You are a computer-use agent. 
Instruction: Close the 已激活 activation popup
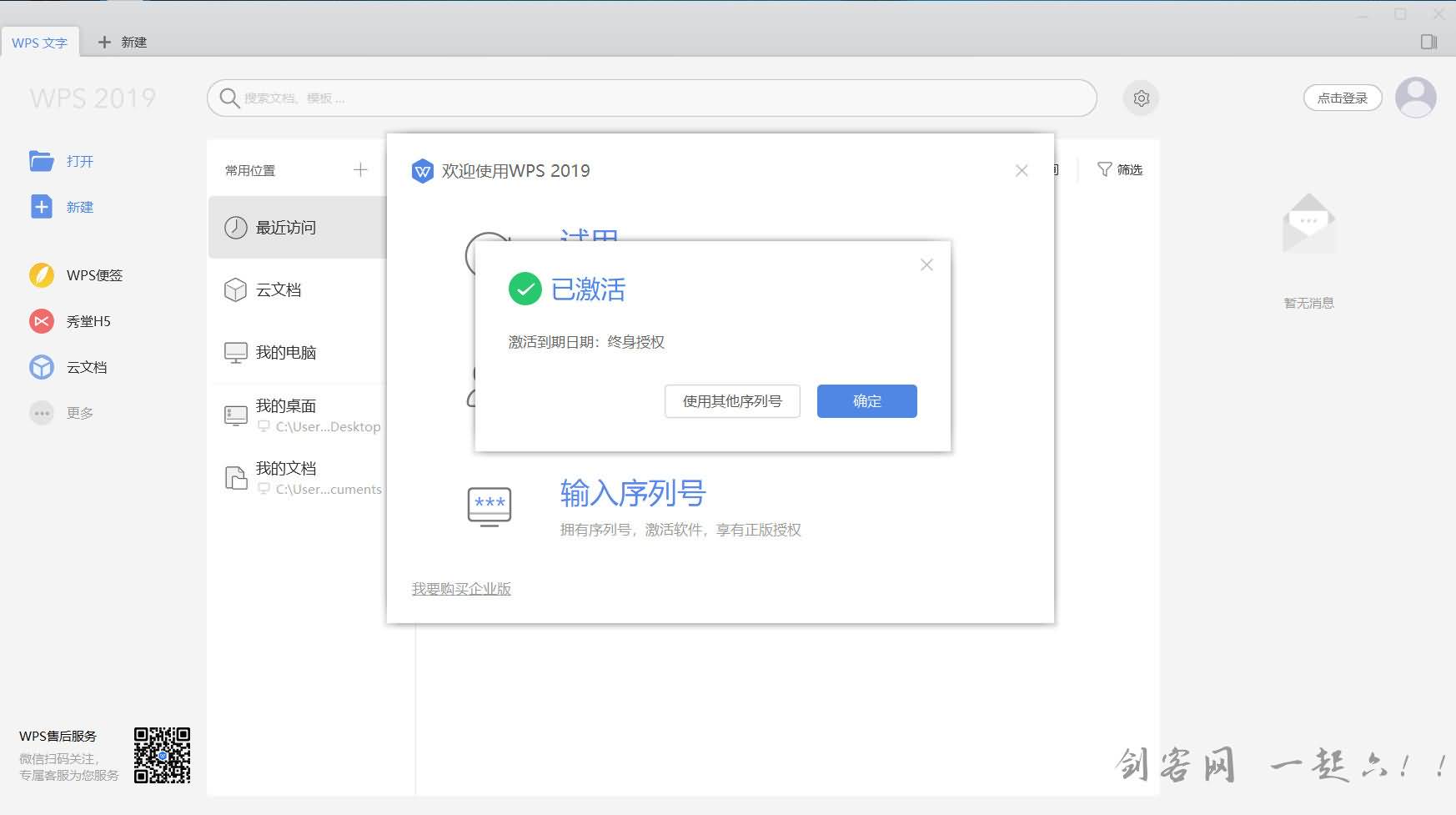point(926,264)
